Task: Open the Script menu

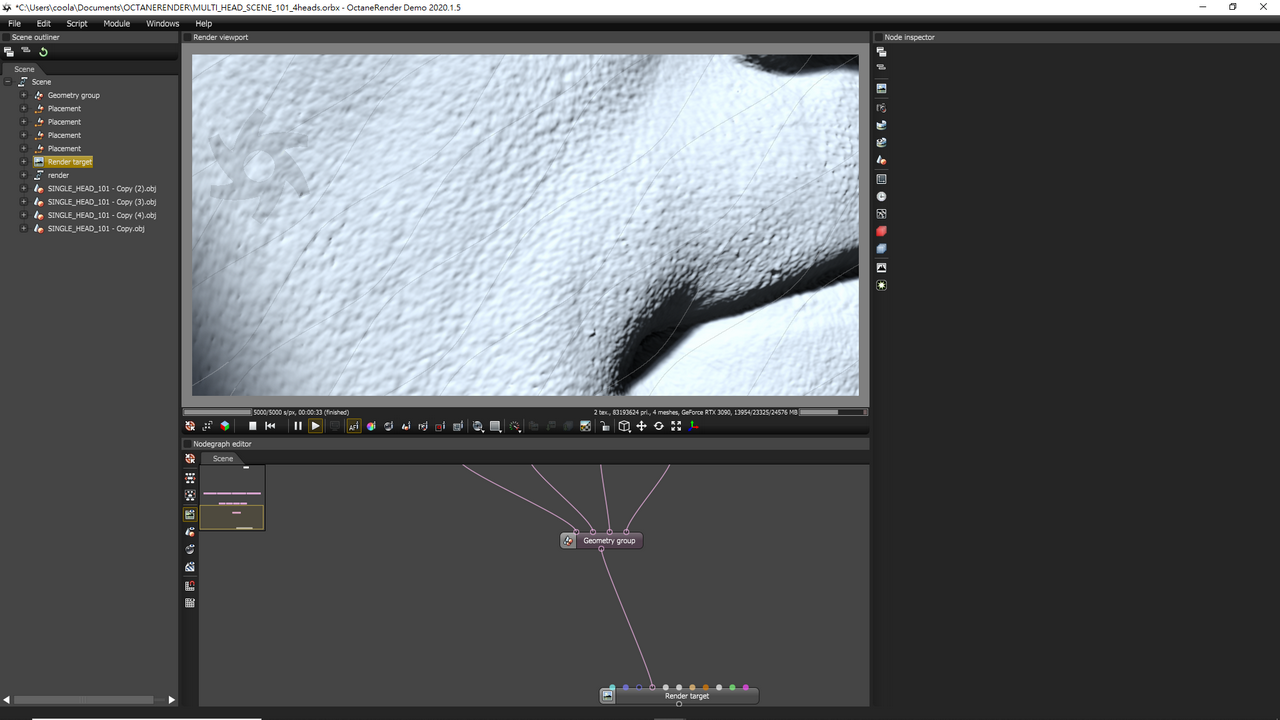Action: [x=77, y=23]
